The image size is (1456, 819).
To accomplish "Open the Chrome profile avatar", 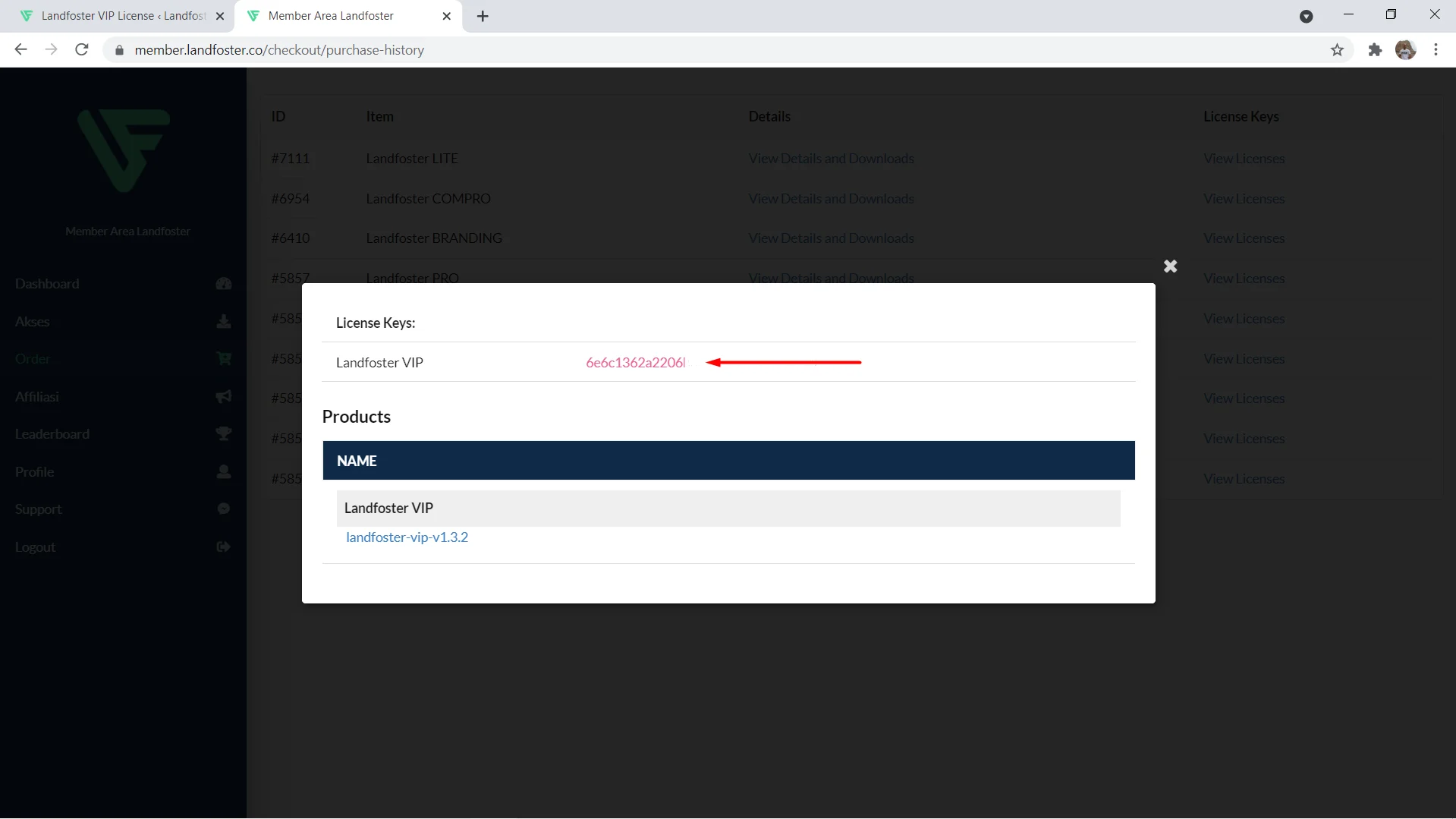I will point(1405,50).
